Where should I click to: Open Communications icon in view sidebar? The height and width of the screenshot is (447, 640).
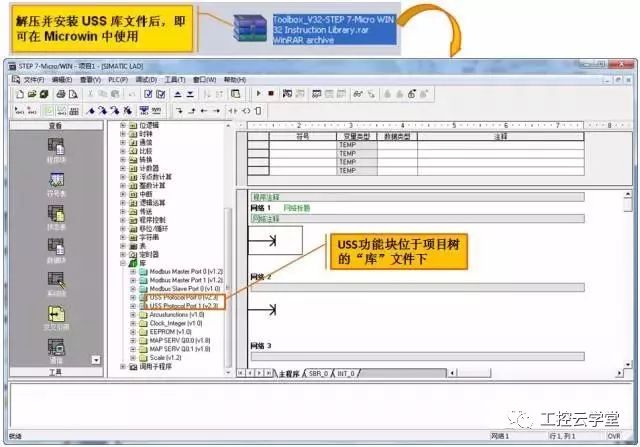[x=56, y=351]
